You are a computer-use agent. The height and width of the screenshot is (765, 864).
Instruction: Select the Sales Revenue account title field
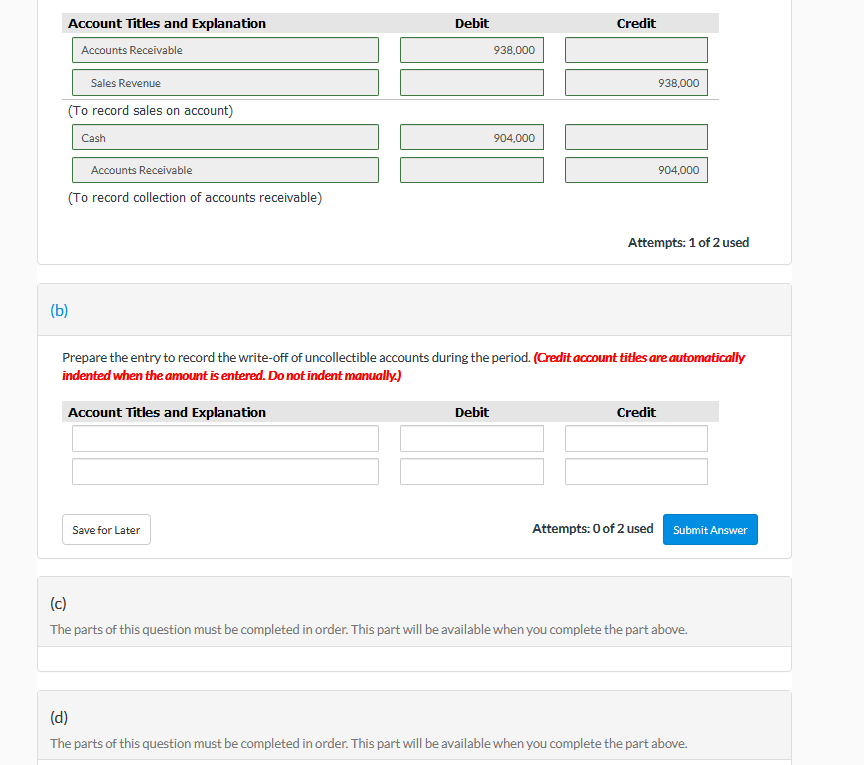pyautogui.click(x=225, y=83)
